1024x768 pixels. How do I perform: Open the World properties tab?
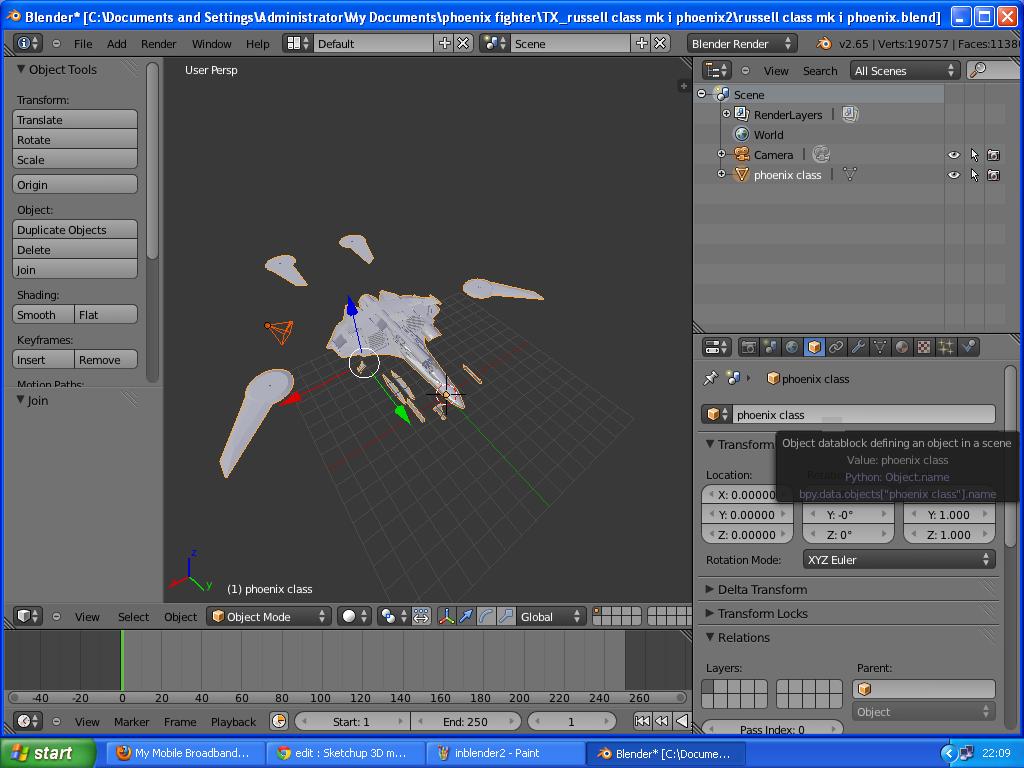coord(791,347)
